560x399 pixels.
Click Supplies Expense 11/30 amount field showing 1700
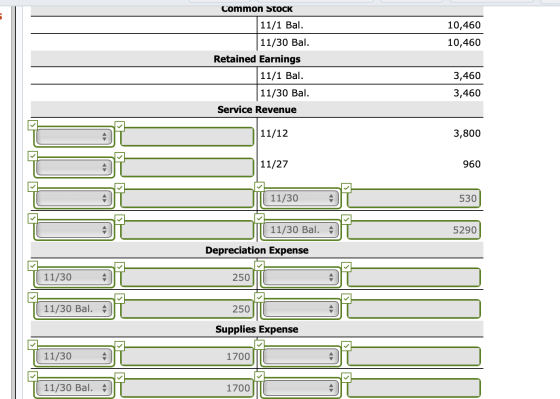coord(187,356)
